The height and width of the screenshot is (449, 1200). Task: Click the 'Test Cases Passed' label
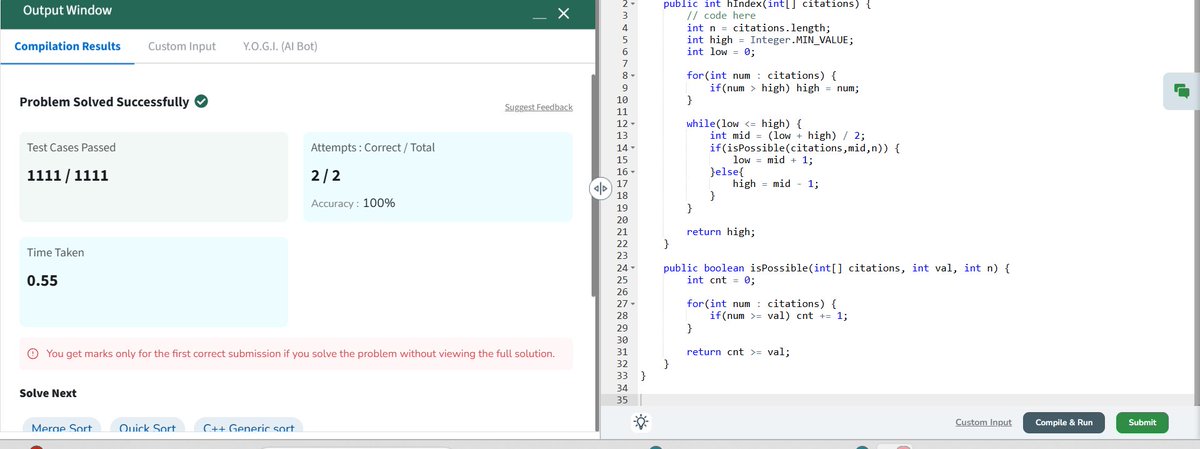[x=71, y=147]
